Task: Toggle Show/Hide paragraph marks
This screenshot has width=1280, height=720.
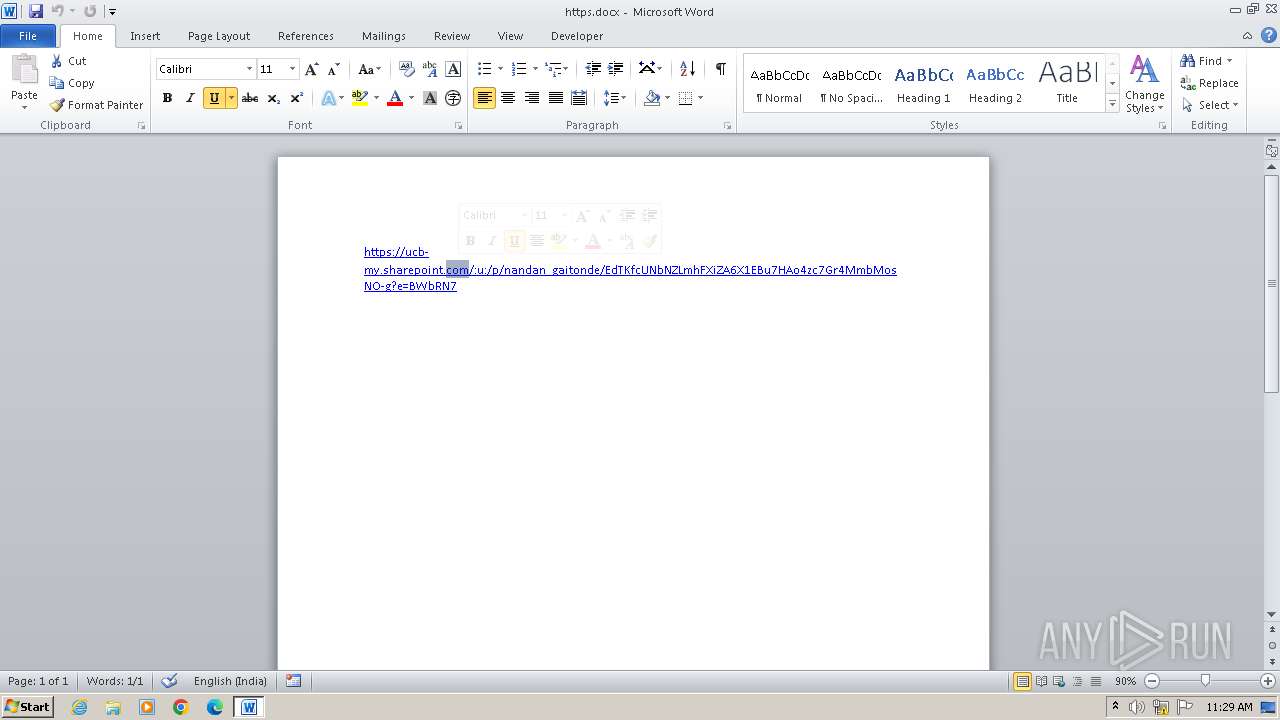Action: 720,69
